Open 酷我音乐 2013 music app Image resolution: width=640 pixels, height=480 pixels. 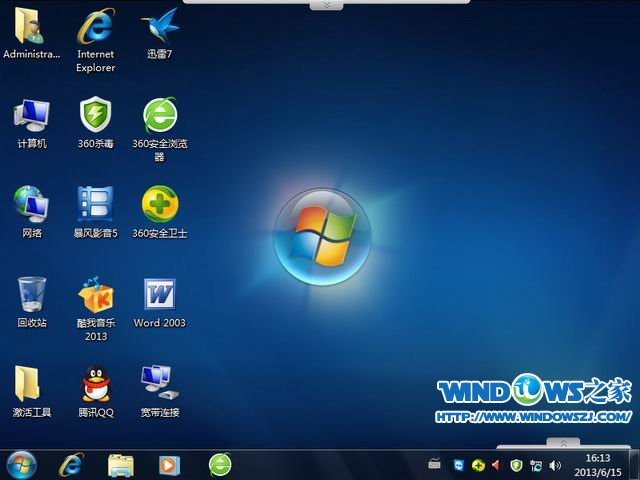click(x=96, y=294)
